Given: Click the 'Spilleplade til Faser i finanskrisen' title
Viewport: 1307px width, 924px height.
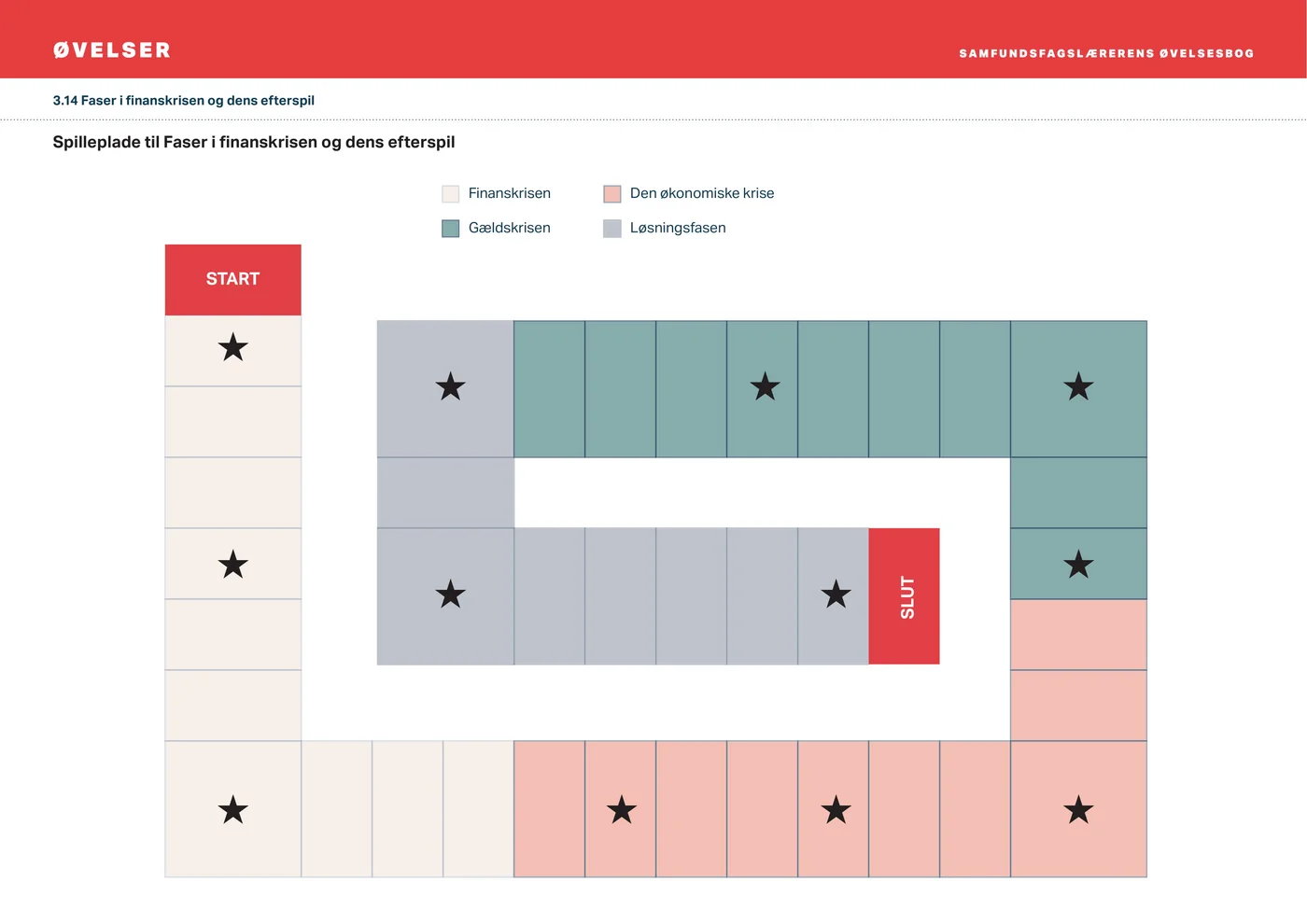Looking at the screenshot, I should click(x=254, y=142).
